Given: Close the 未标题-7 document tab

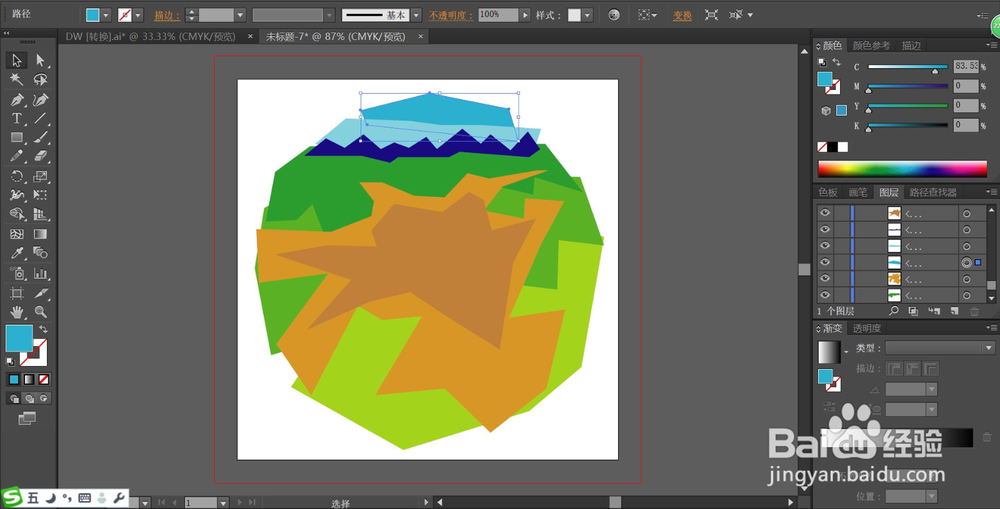Looking at the screenshot, I should point(420,37).
